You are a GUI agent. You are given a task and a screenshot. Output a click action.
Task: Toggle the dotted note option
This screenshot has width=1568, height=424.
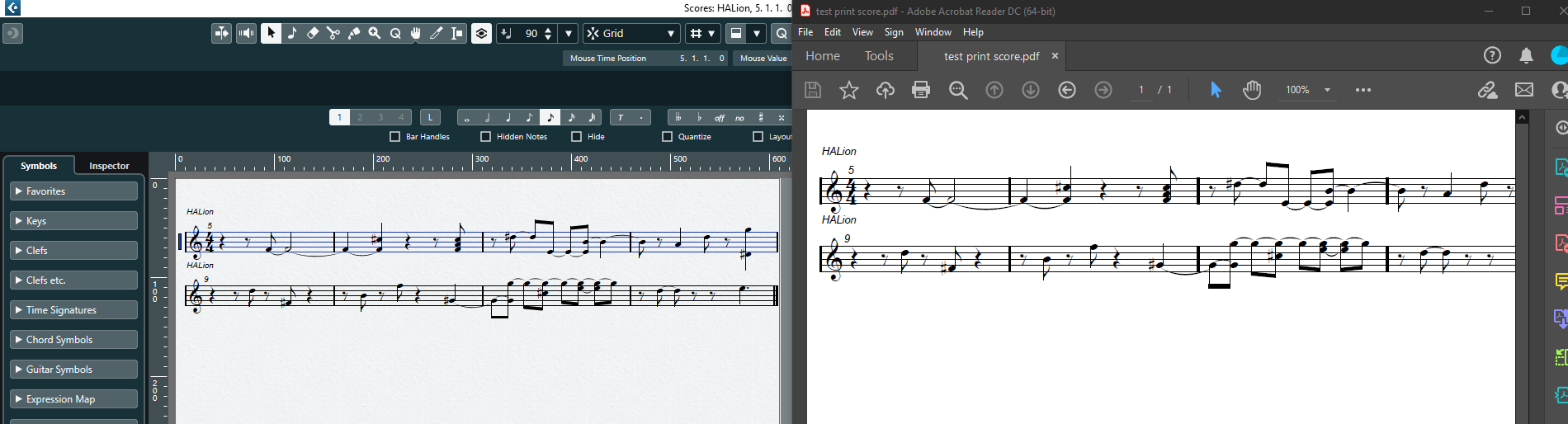click(x=641, y=117)
